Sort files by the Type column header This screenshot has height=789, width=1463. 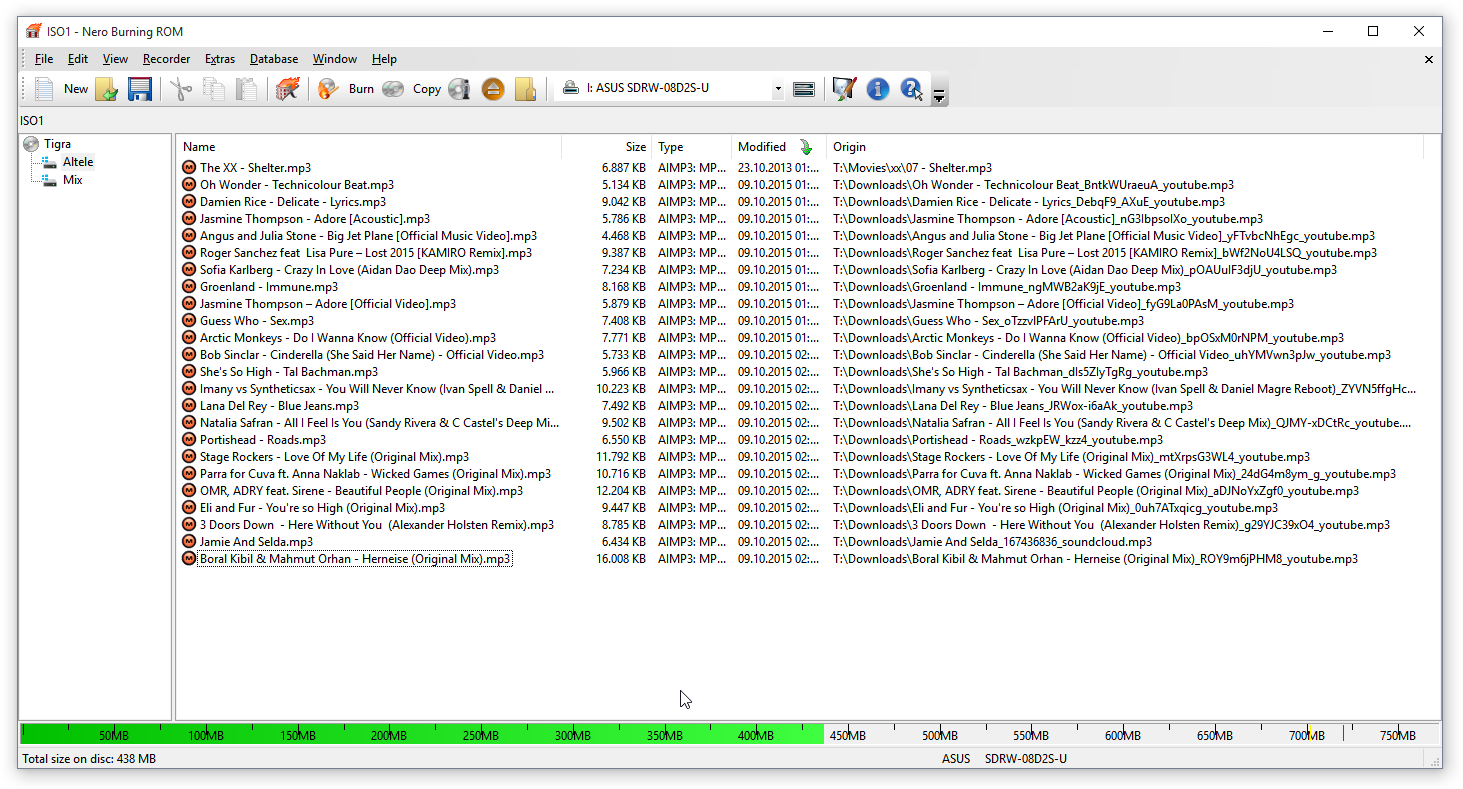click(x=692, y=147)
